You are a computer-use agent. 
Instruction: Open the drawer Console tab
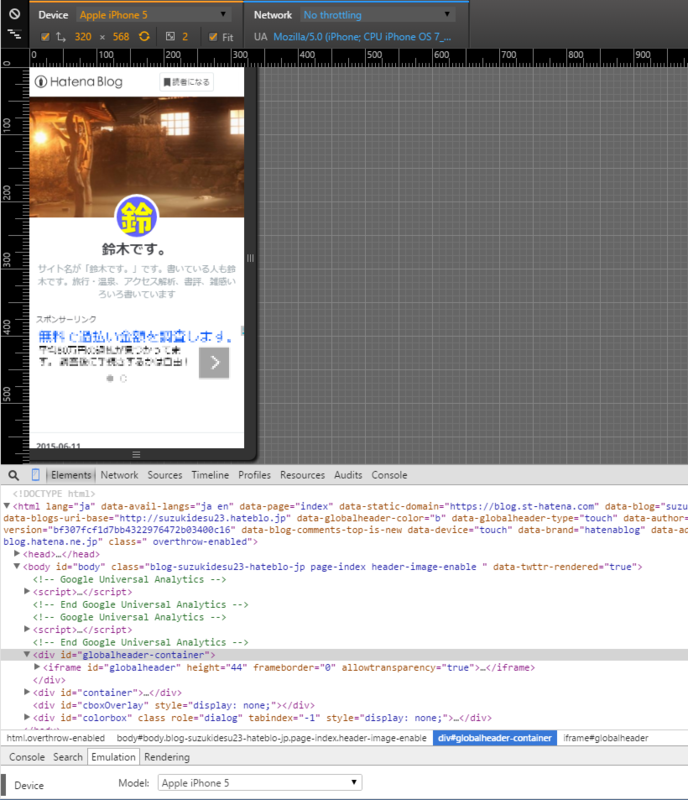coord(27,757)
